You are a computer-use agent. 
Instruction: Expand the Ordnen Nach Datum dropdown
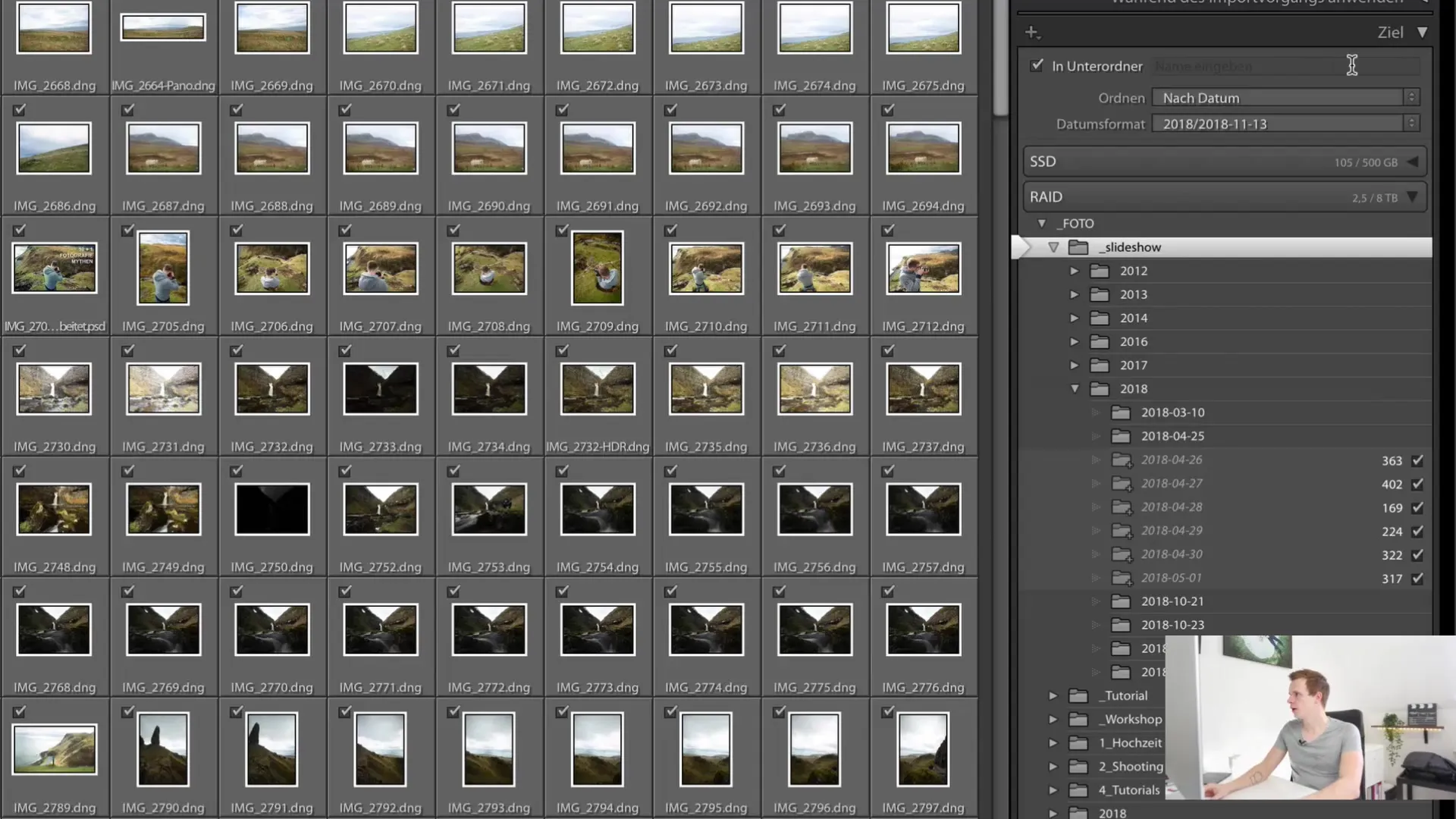[x=1412, y=97]
